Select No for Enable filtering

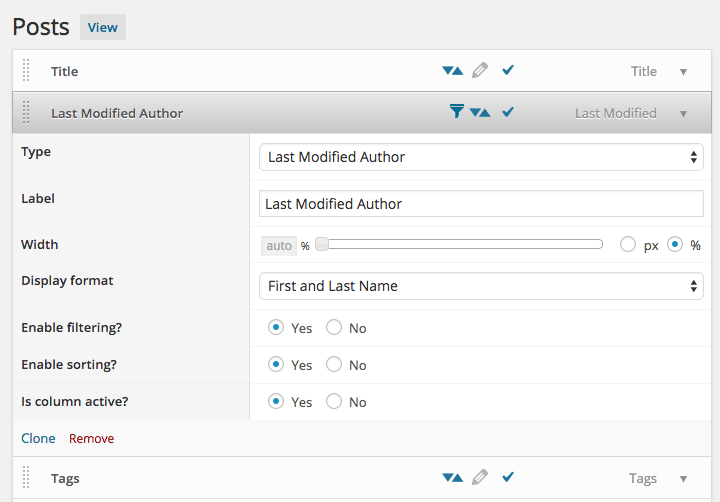(x=334, y=328)
